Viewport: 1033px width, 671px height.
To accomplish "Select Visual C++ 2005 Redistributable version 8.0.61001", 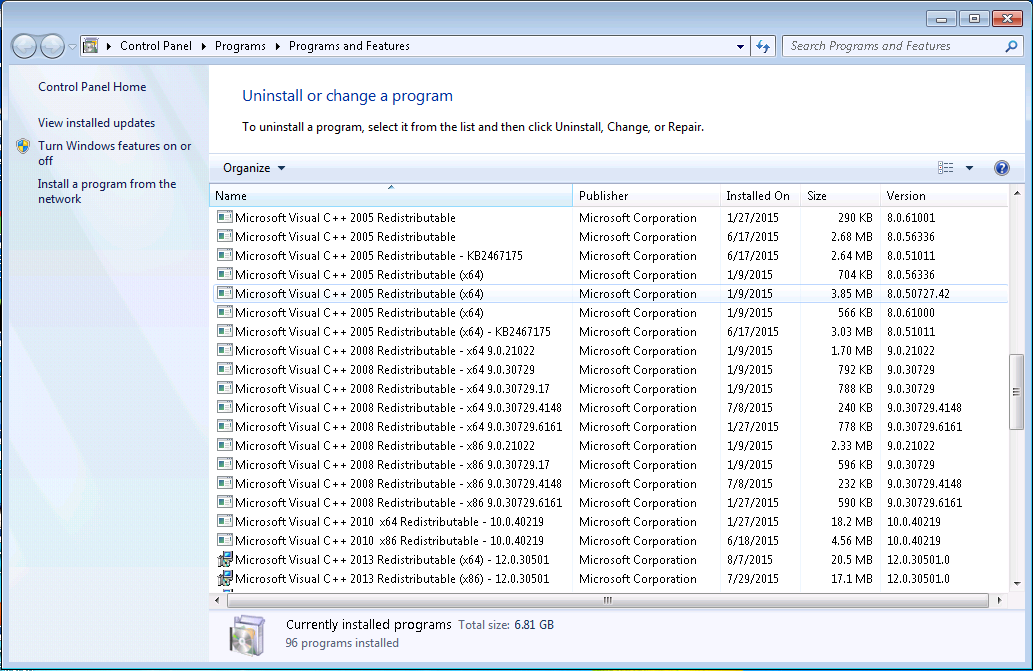I will pyautogui.click(x=609, y=218).
